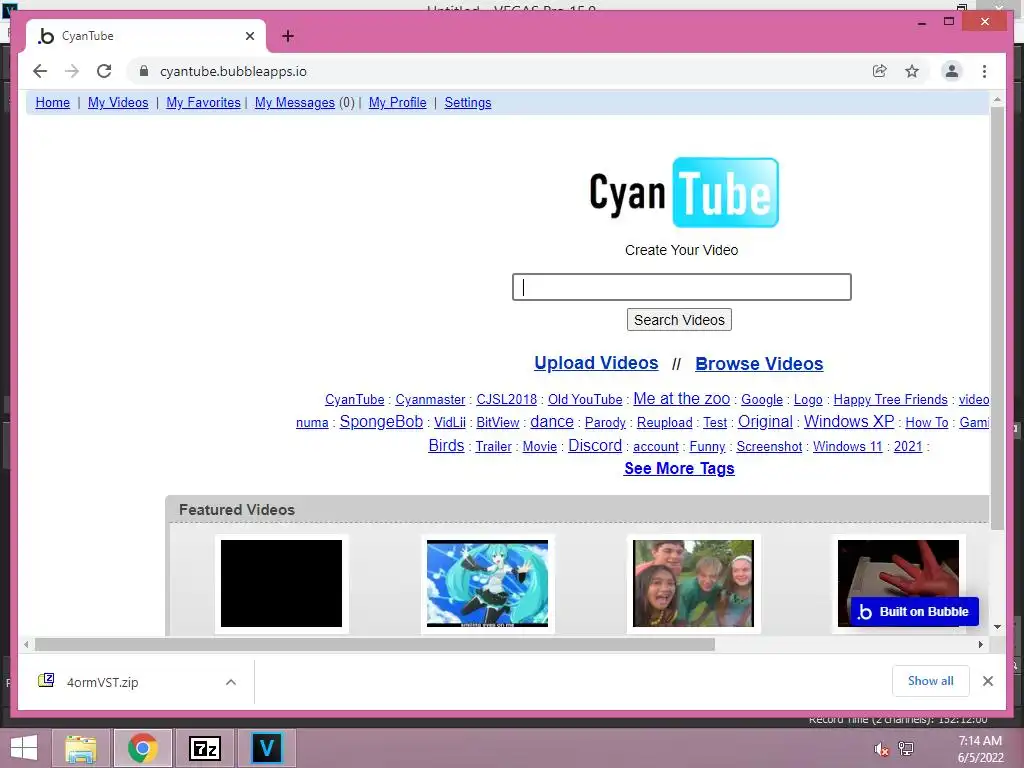Bookmark this page with the star icon
The height and width of the screenshot is (768, 1024).
click(912, 71)
